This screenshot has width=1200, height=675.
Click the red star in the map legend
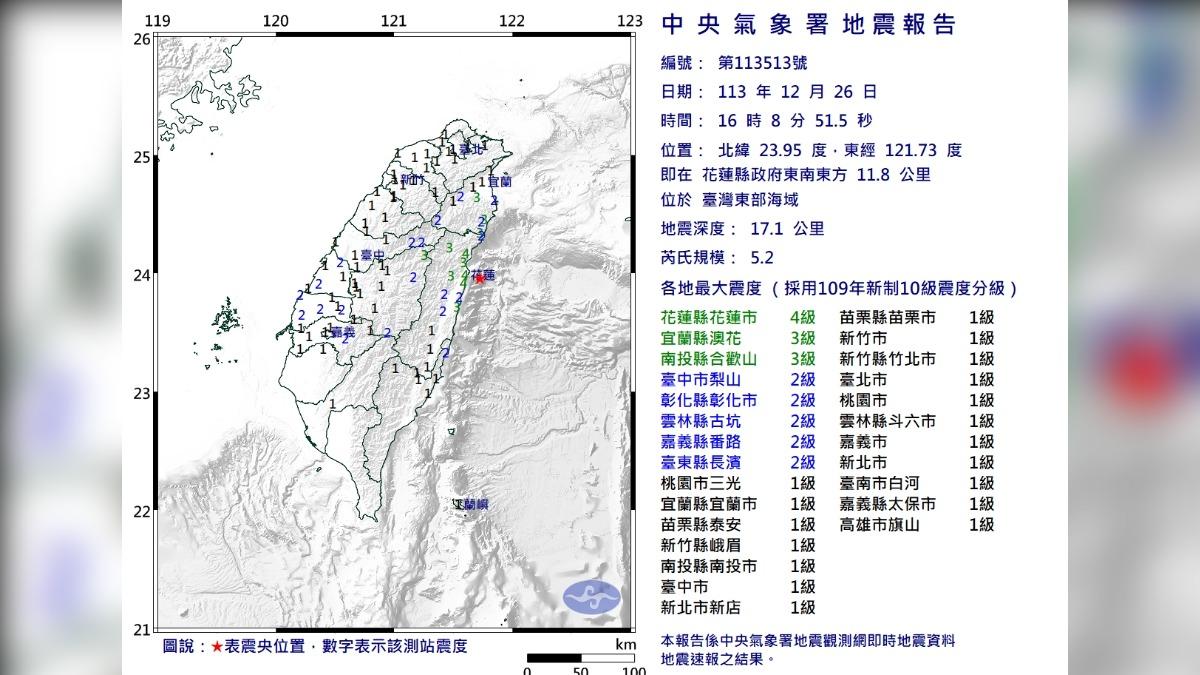click(x=216, y=647)
